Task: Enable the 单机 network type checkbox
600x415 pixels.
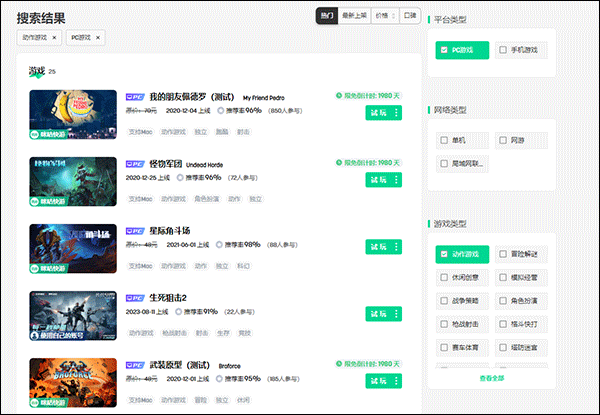Action: tap(444, 140)
